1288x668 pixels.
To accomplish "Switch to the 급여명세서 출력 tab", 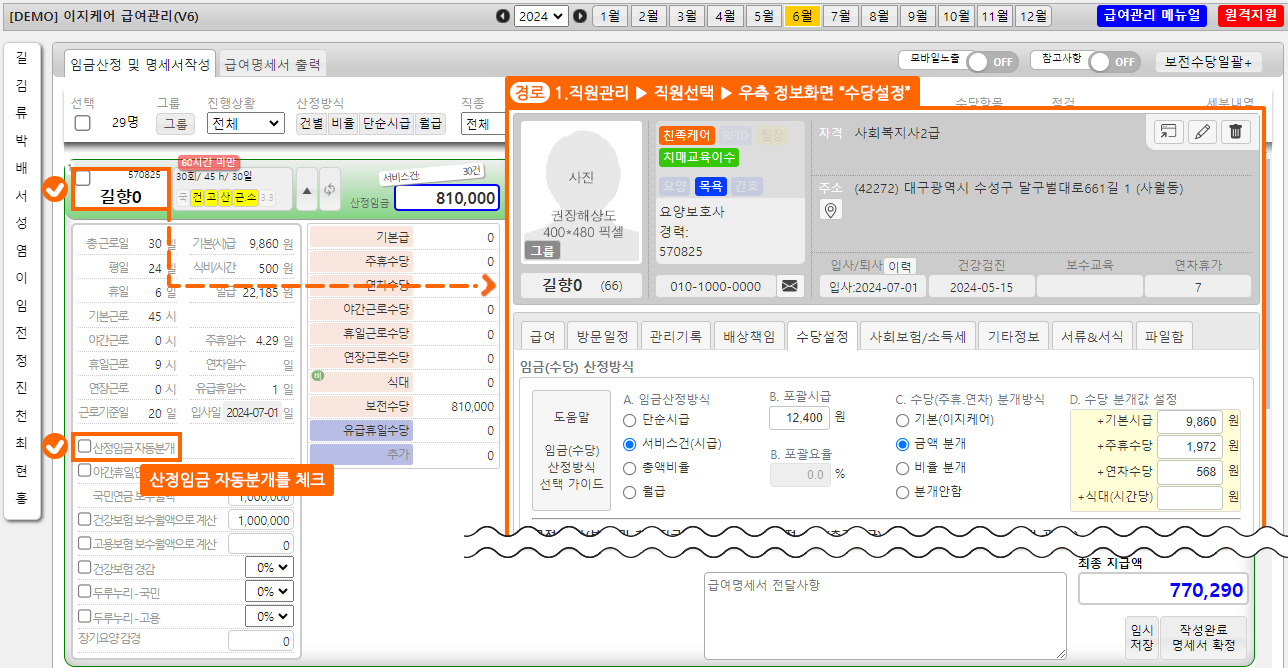I will point(273,65).
